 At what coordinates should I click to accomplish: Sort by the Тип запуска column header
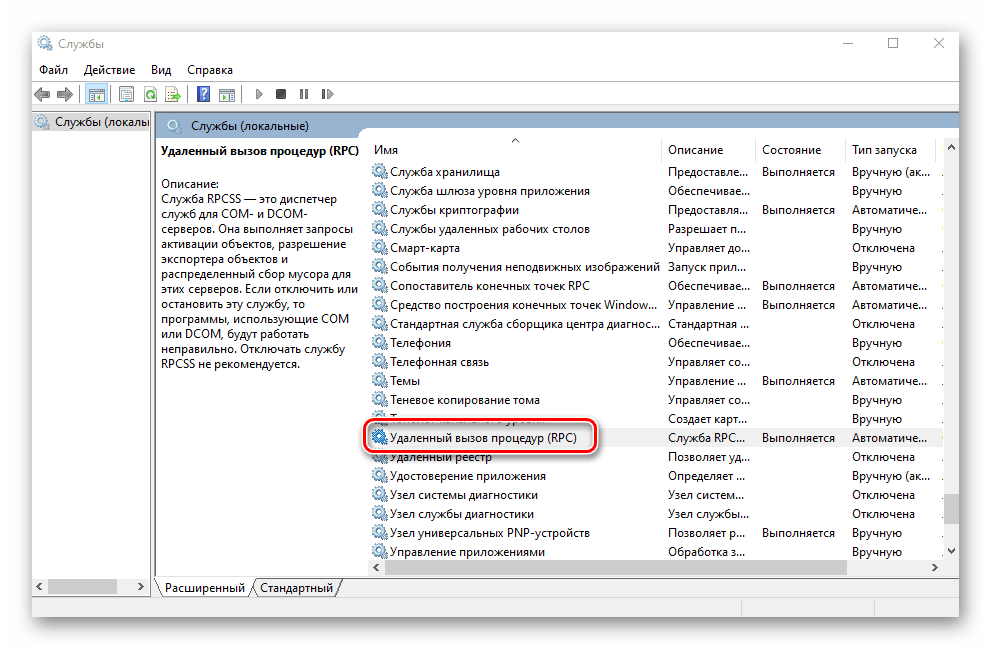[891, 150]
